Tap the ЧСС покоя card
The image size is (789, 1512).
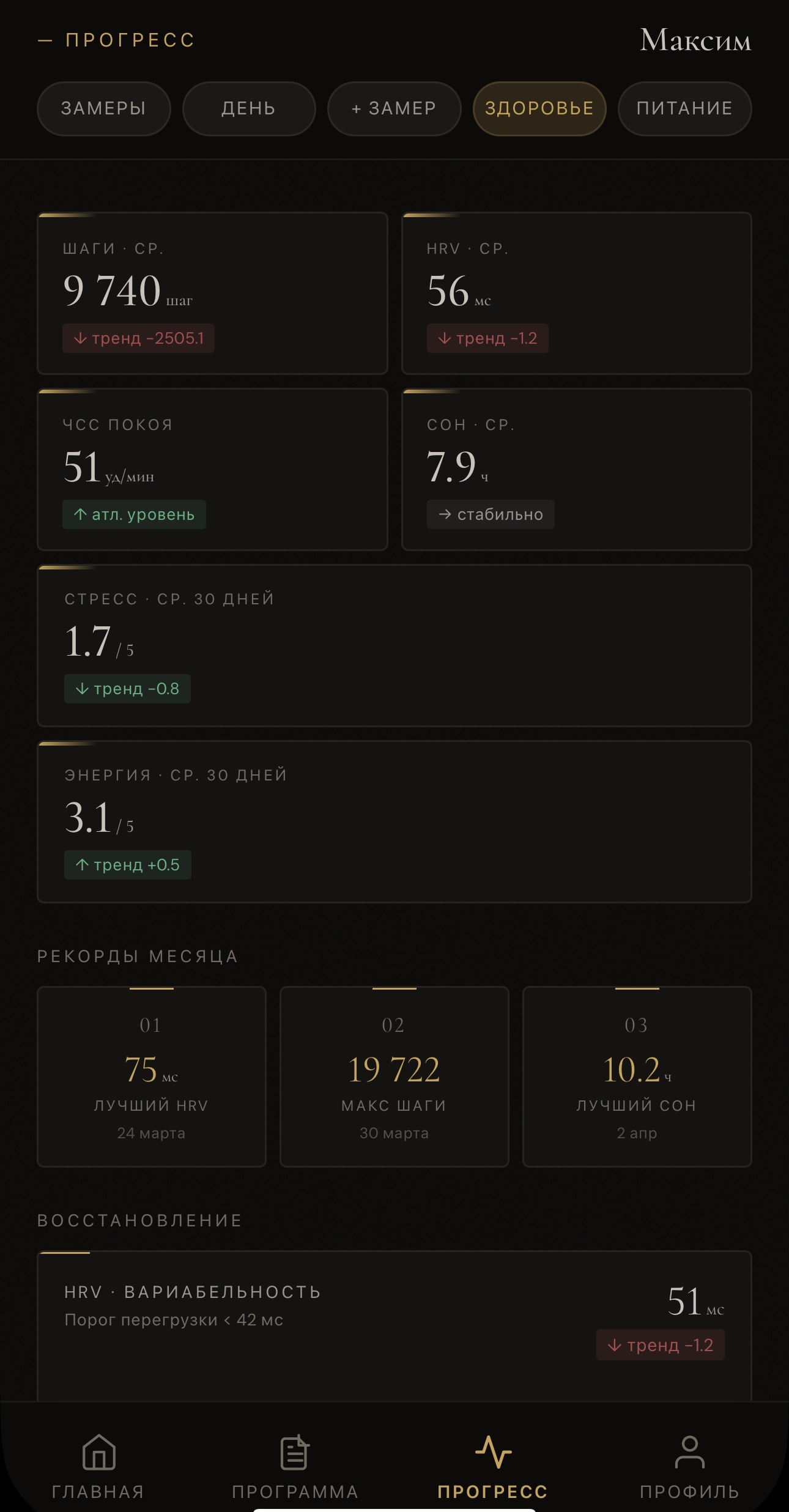(x=212, y=470)
